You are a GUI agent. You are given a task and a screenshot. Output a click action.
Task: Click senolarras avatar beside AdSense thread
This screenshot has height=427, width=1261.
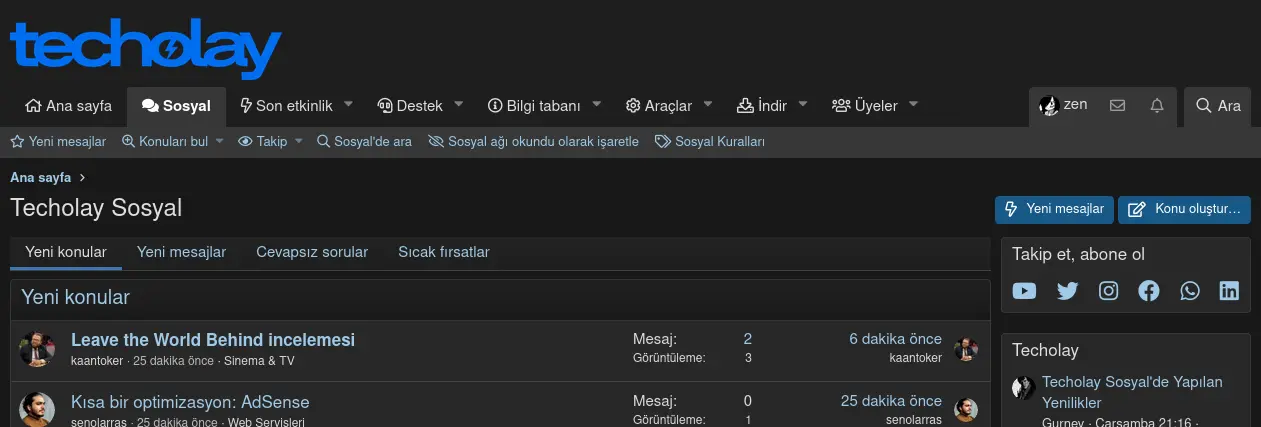[x=37, y=409]
